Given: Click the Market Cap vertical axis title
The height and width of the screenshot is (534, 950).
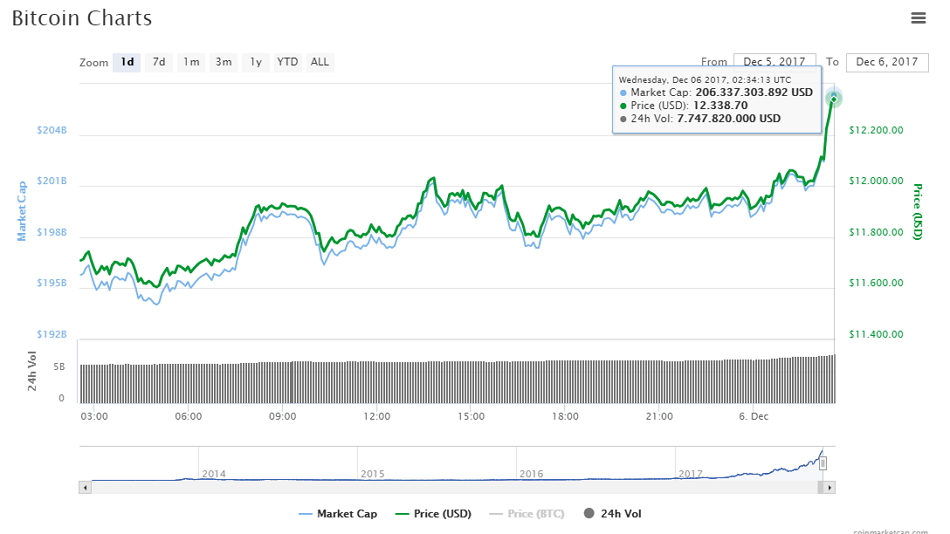Looking at the screenshot, I should coord(22,211).
